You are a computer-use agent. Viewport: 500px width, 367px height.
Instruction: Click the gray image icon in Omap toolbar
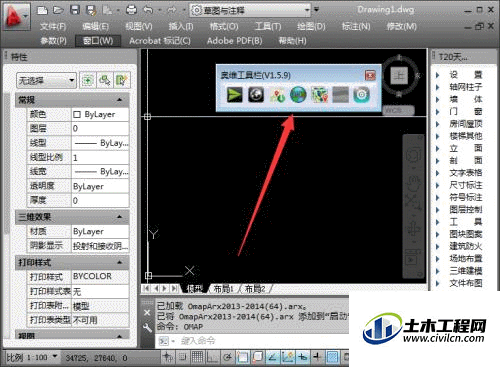point(340,95)
